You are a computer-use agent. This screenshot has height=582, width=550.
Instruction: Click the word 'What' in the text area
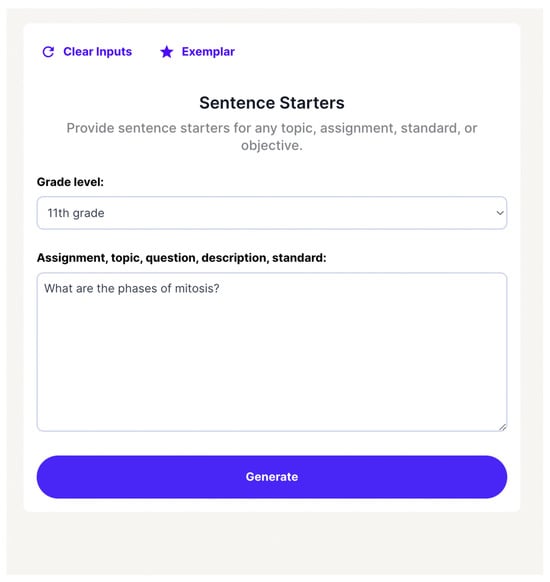click(58, 289)
